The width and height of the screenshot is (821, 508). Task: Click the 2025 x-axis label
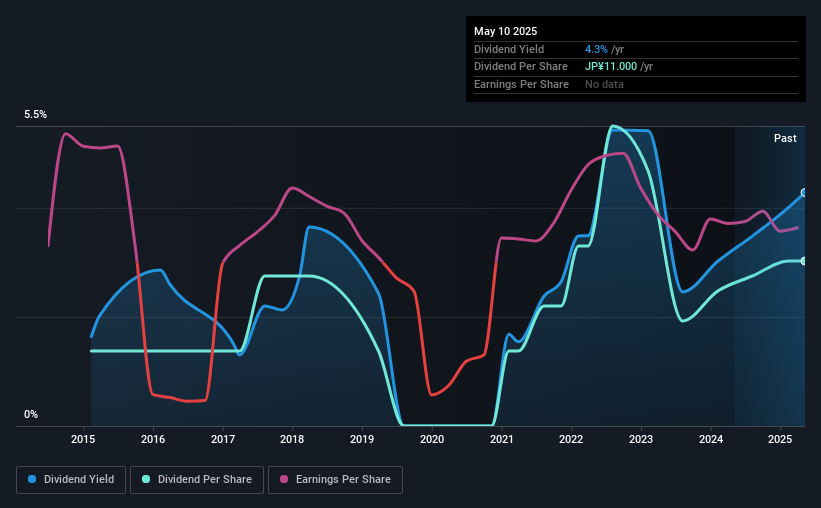(780, 439)
